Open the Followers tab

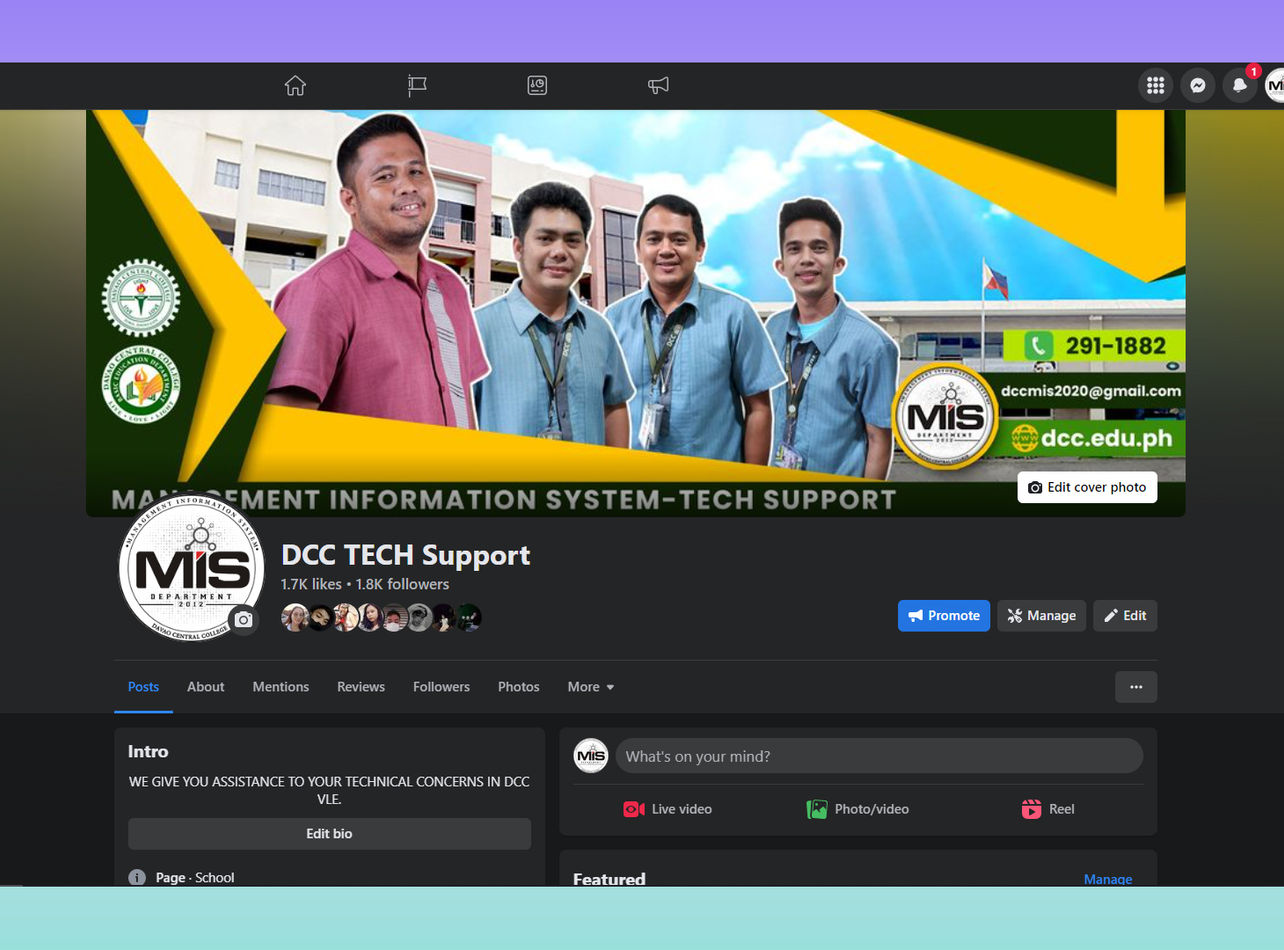pyautogui.click(x=441, y=687)
